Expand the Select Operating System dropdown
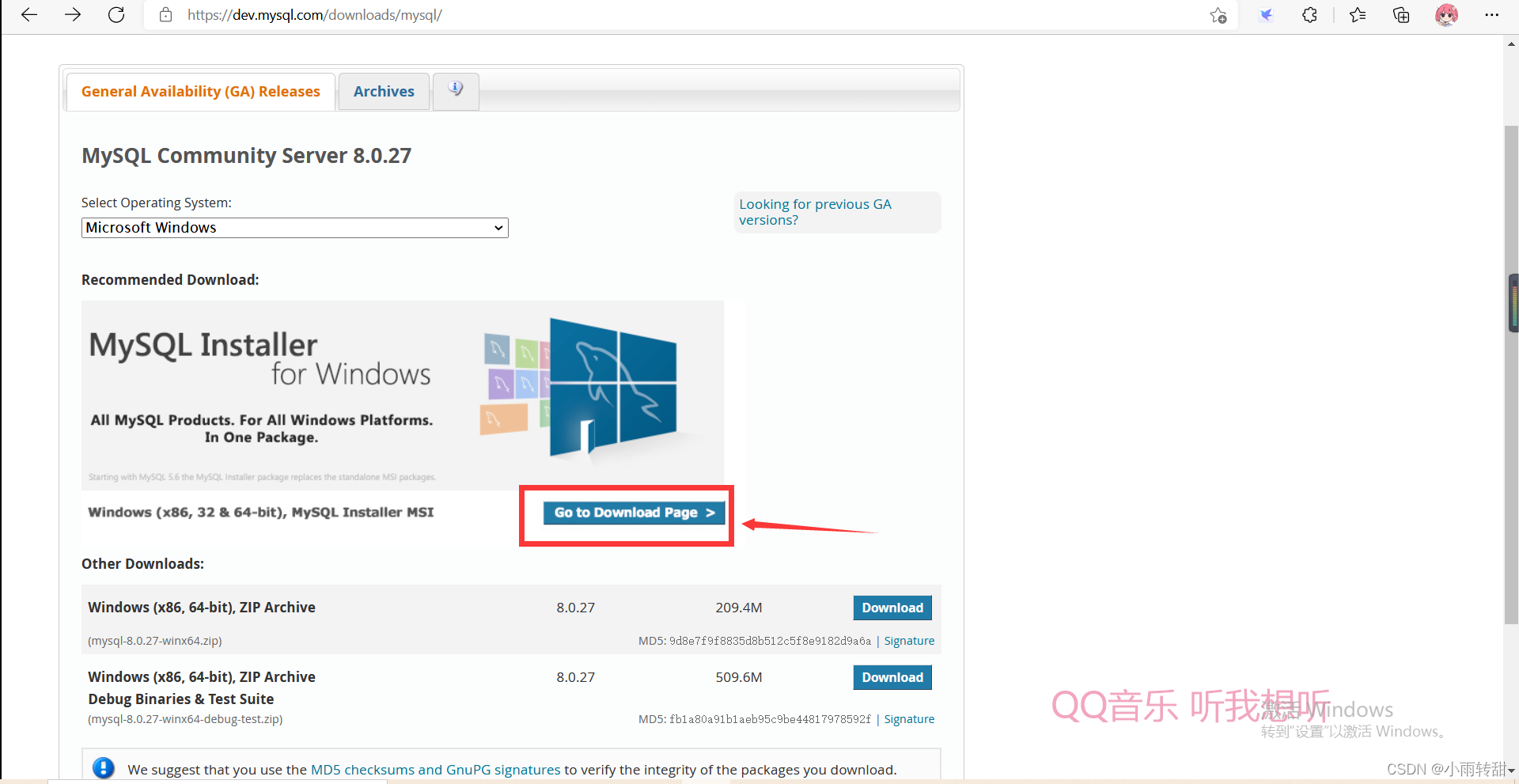 coord(294,228)
